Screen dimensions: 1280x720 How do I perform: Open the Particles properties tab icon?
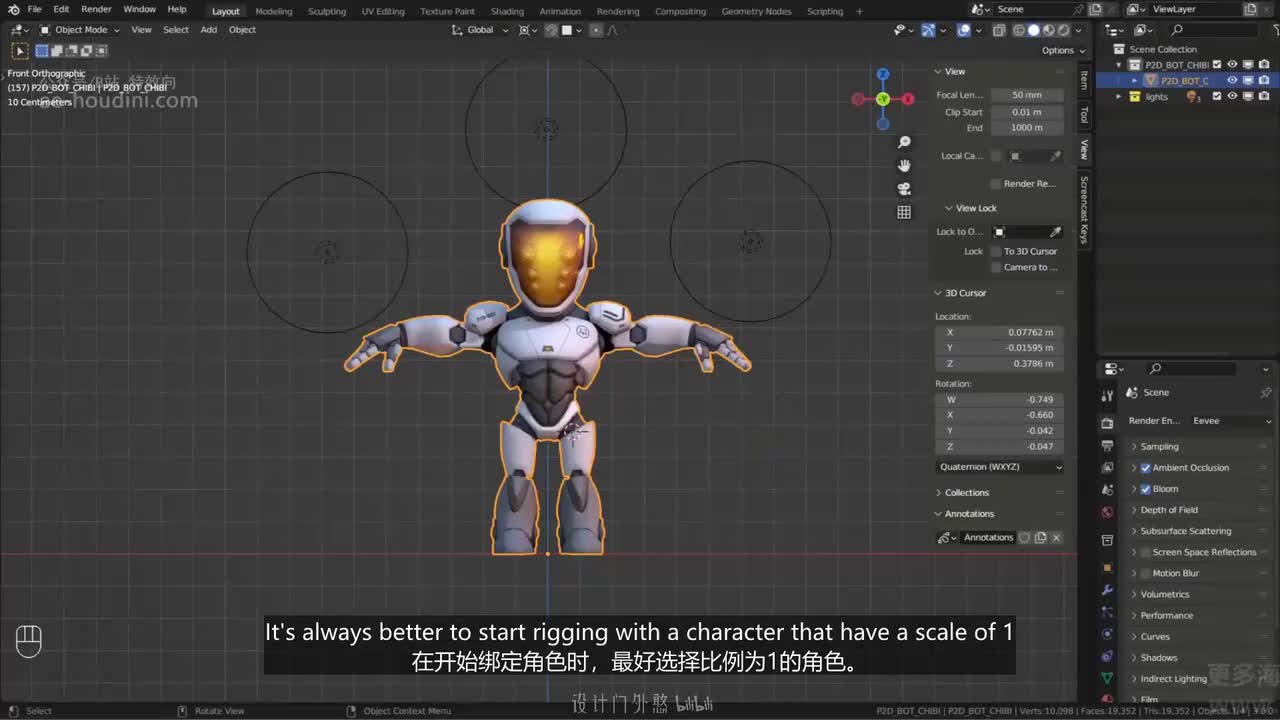tap(1107, 612)
